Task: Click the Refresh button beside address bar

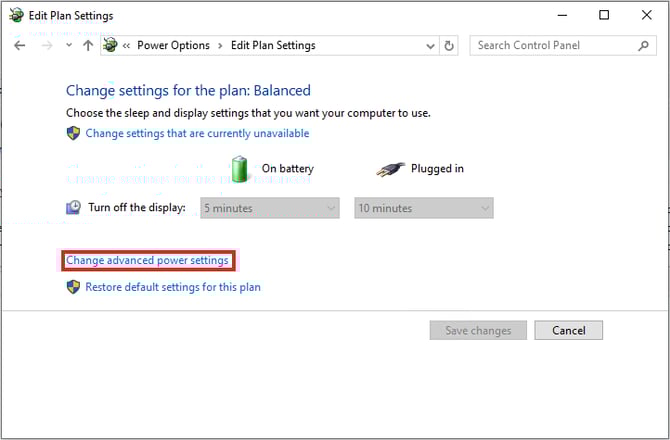Action: (x=450, y=46)
